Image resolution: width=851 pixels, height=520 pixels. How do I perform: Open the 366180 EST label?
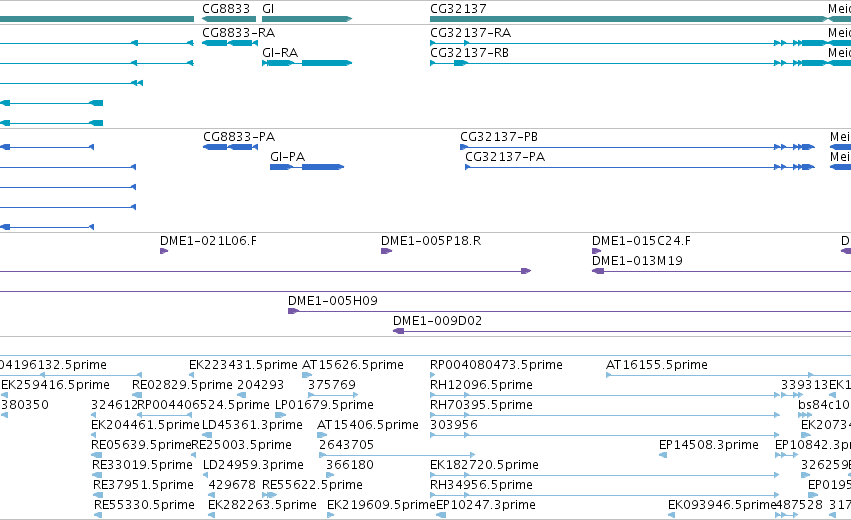[350, 465]
